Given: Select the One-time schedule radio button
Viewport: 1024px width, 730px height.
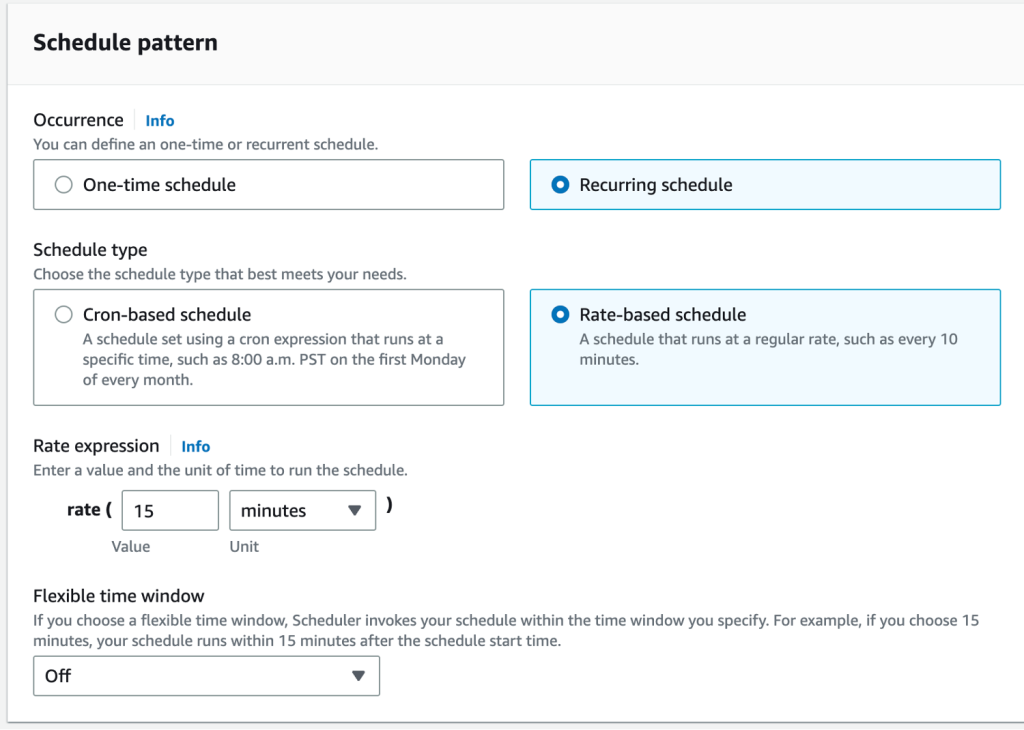Looking at the screenshot, I should click(64, 185).
